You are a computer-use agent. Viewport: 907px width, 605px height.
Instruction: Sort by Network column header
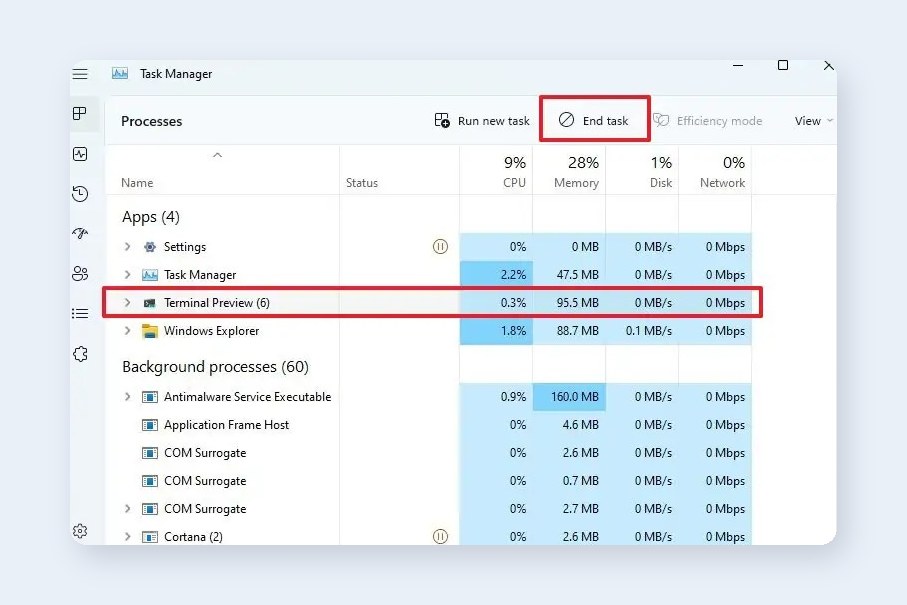tap(715, 172)
